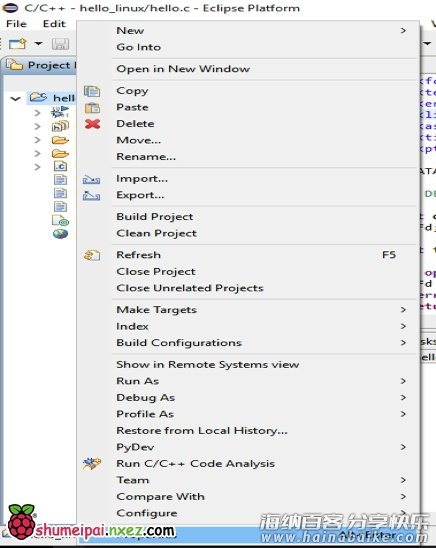Click the red Delete cross icon
The image size is (436, 548).
pyautogui.click(x=92, y=124)
